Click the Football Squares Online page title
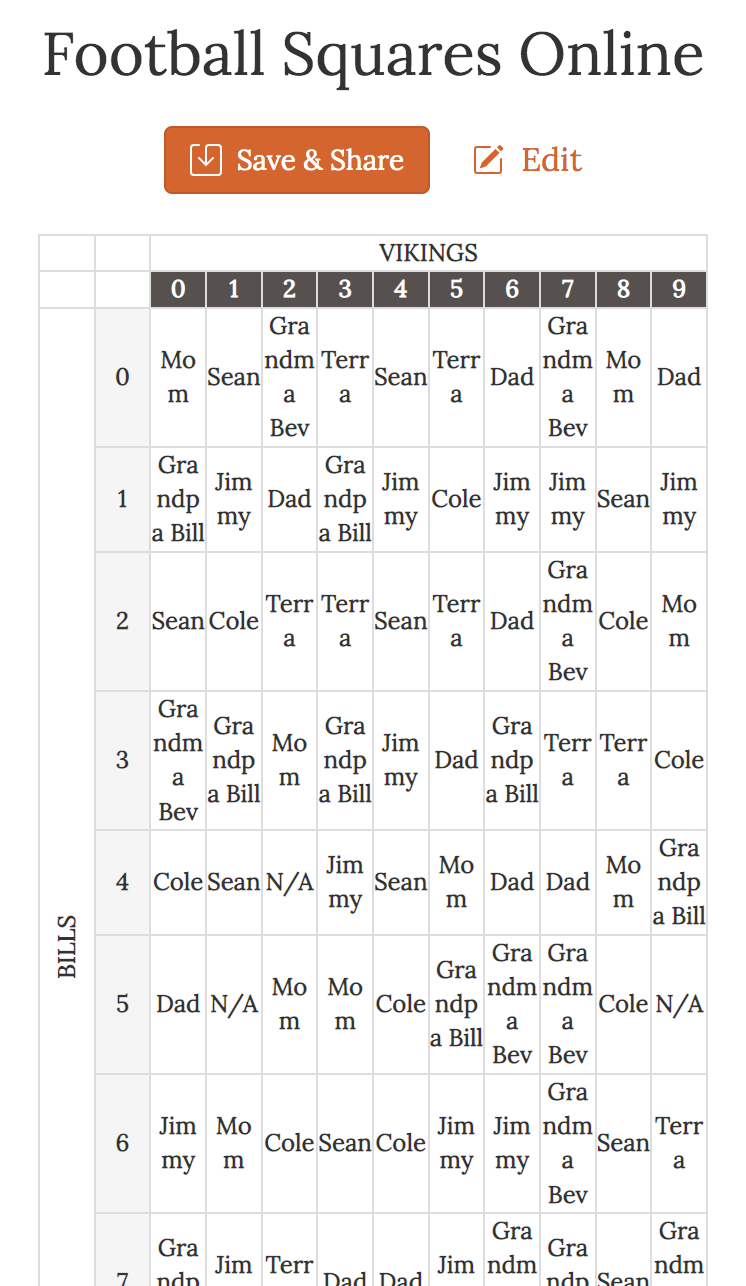The width and height of the screenshot is (746, 1286). [x=373, y=57]
